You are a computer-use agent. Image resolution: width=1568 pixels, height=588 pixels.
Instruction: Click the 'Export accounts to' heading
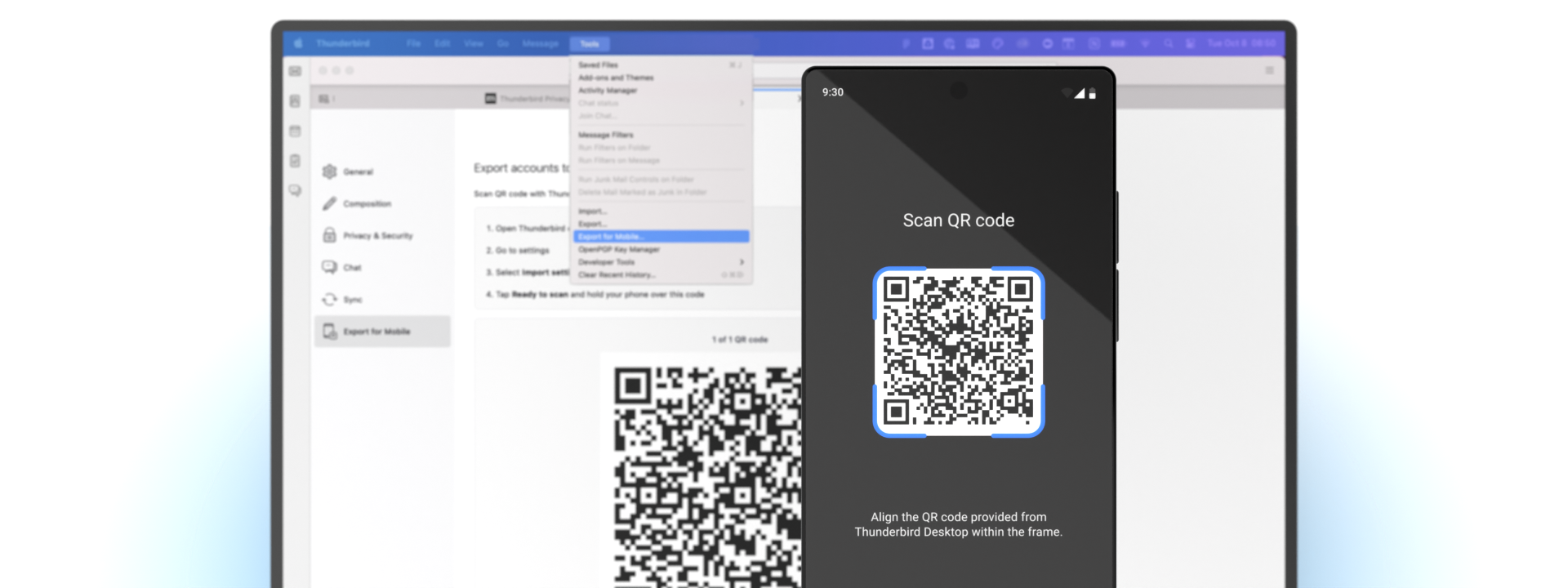point(522,167)
